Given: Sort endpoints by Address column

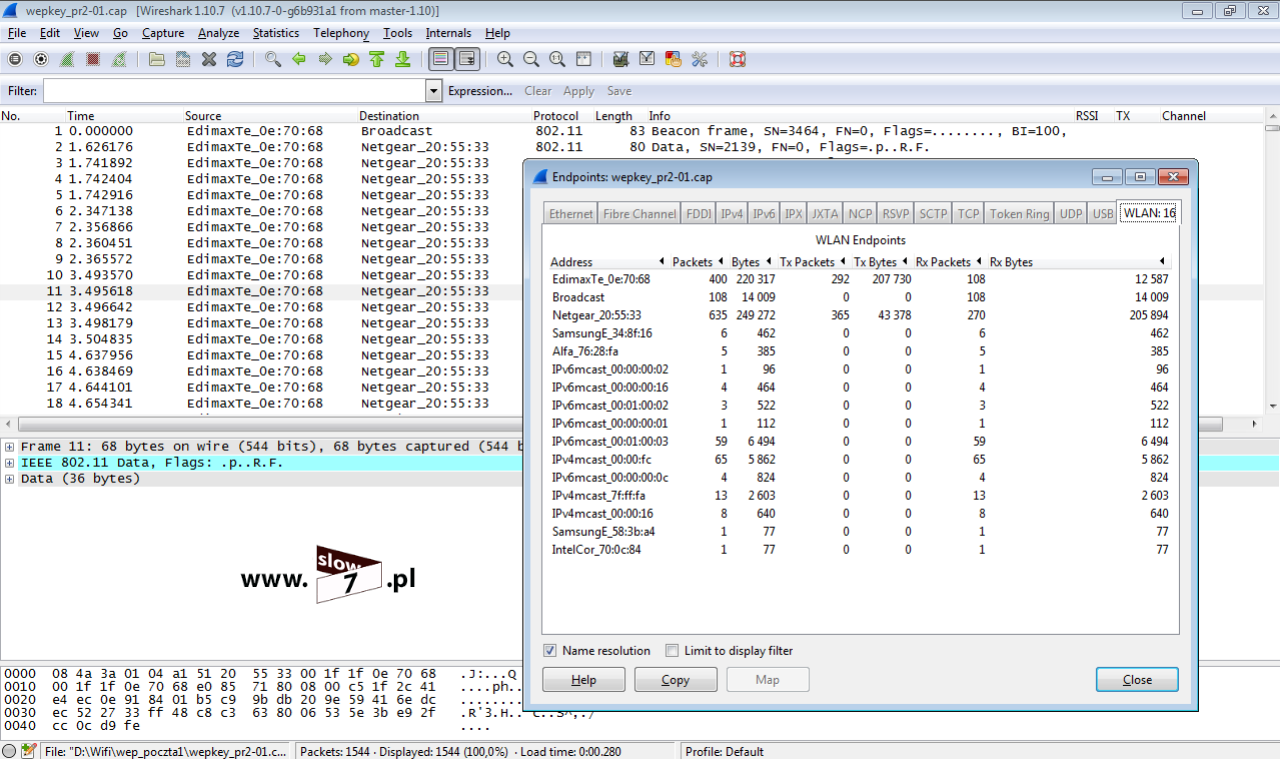Looking at the screenshot, I should [x=608, y=262].
